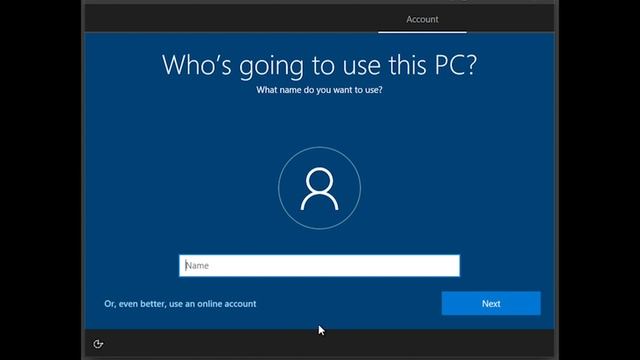Screen dimensions: 640x360
Task: Click the 'Who's going to use this PC?' heading
Action: (x=319, y=65)
